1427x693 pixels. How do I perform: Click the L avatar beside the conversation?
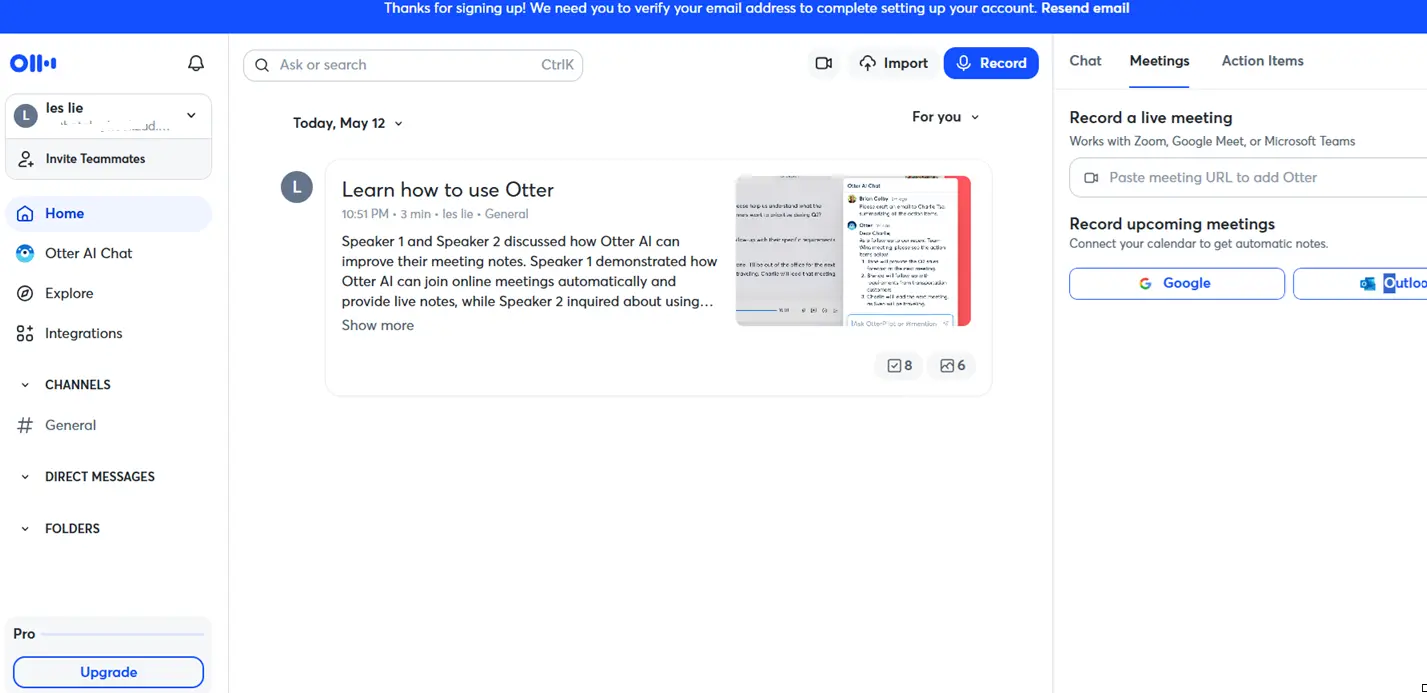[297, 187]
